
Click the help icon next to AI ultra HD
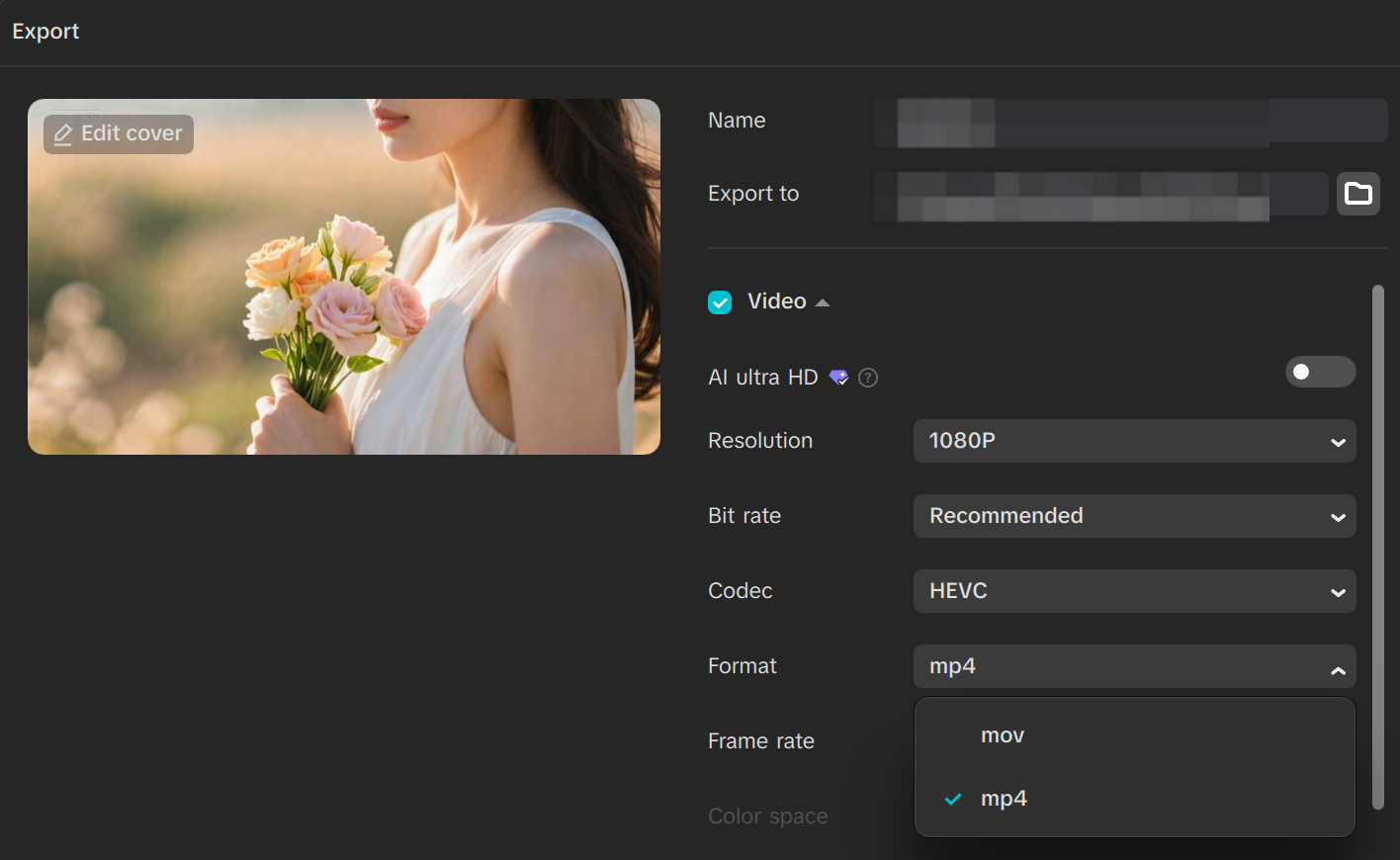tap(867, 377)
